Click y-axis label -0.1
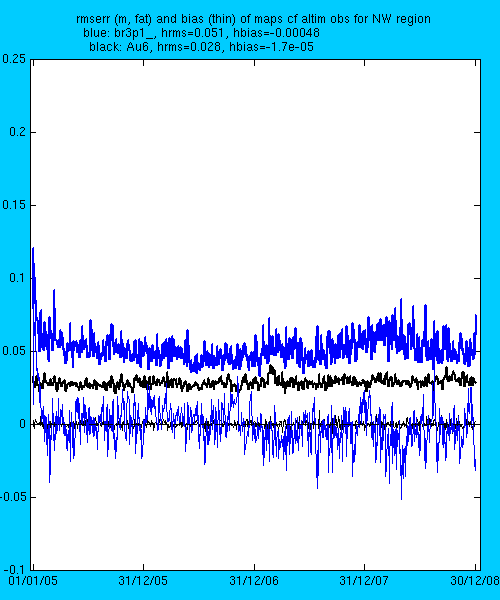 [13, 570]
